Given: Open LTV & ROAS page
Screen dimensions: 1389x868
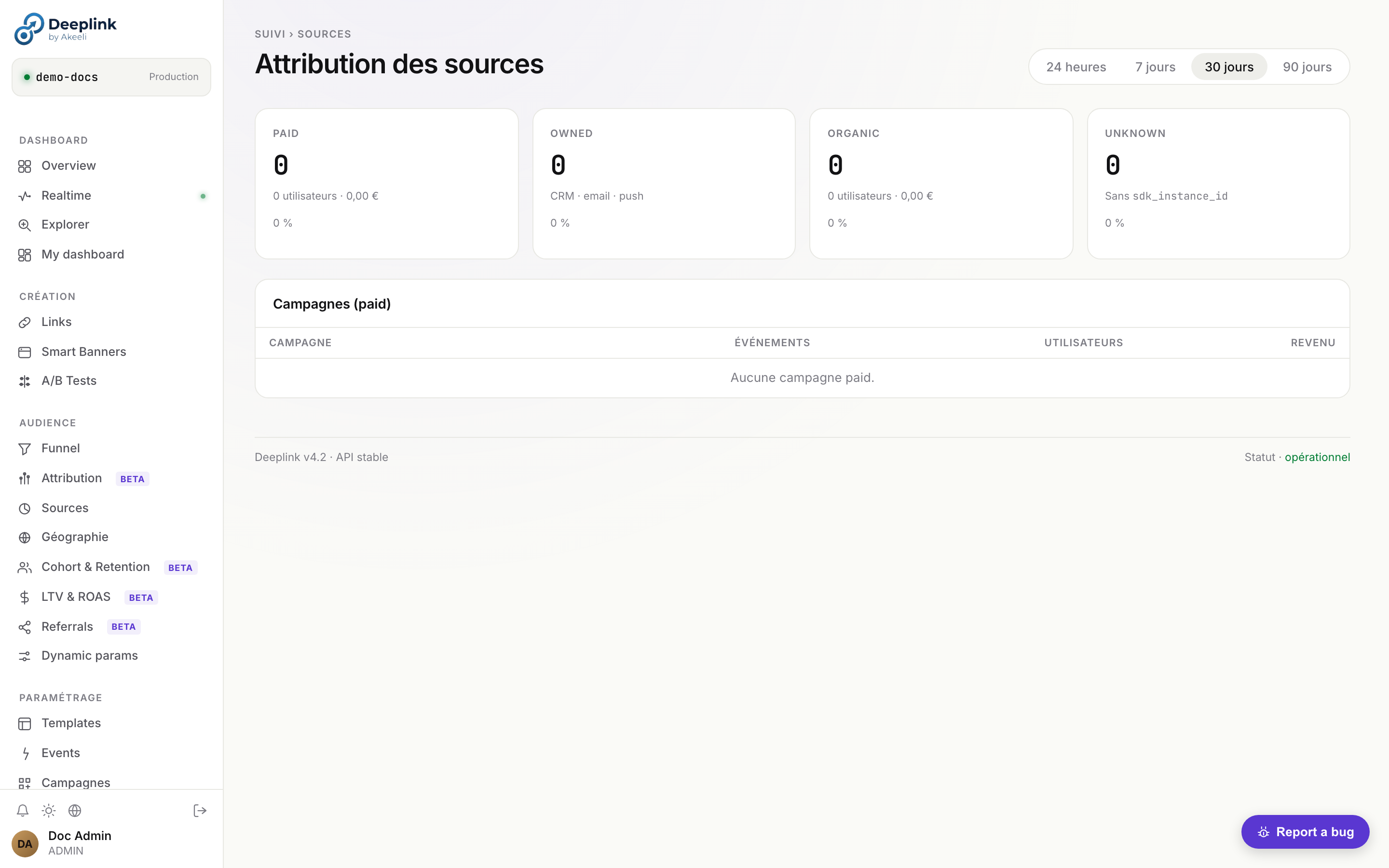Looking at the screenshot, I should pos(111,597).
